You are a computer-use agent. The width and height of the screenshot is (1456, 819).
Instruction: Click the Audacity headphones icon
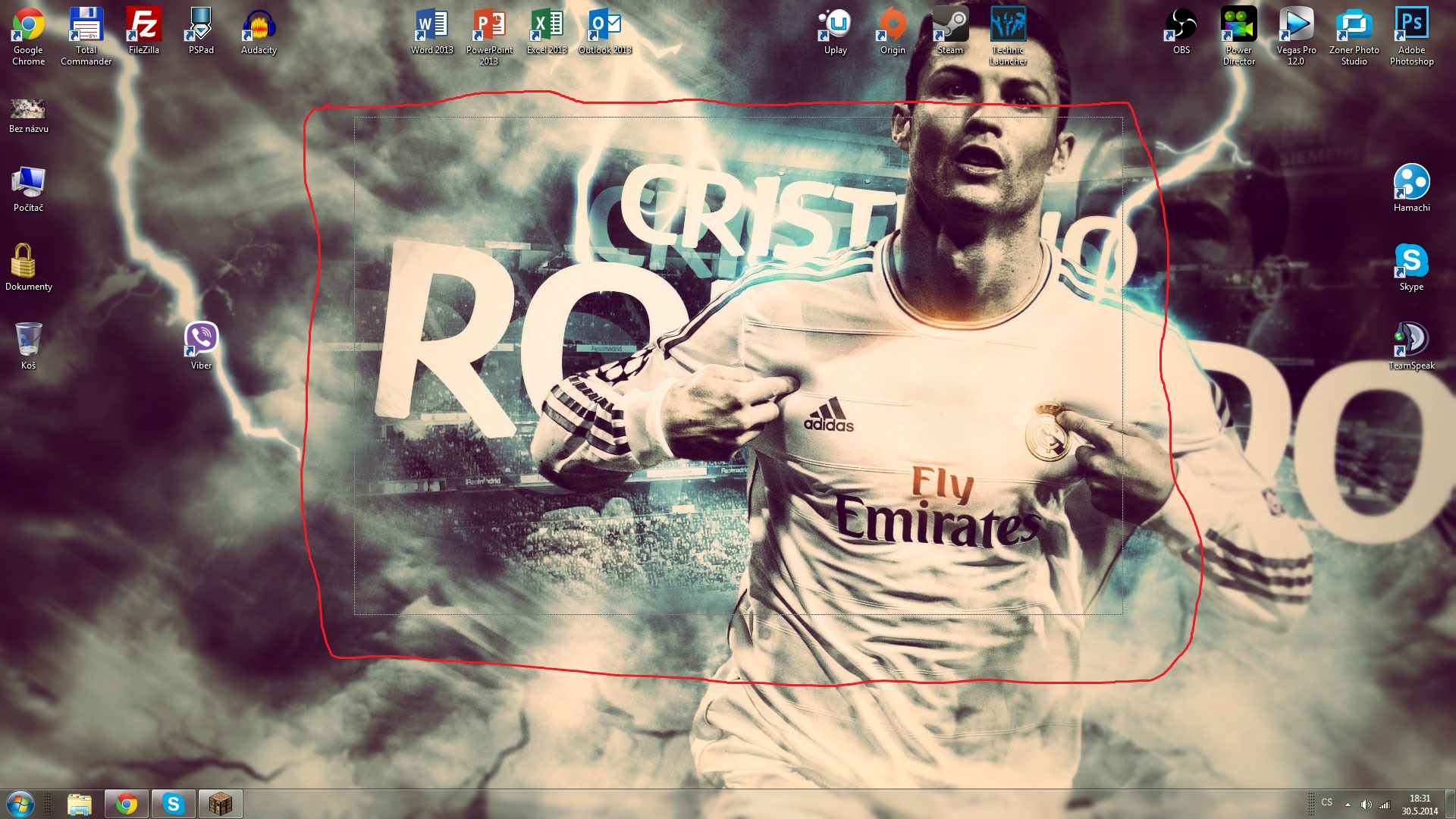point(259,25)
